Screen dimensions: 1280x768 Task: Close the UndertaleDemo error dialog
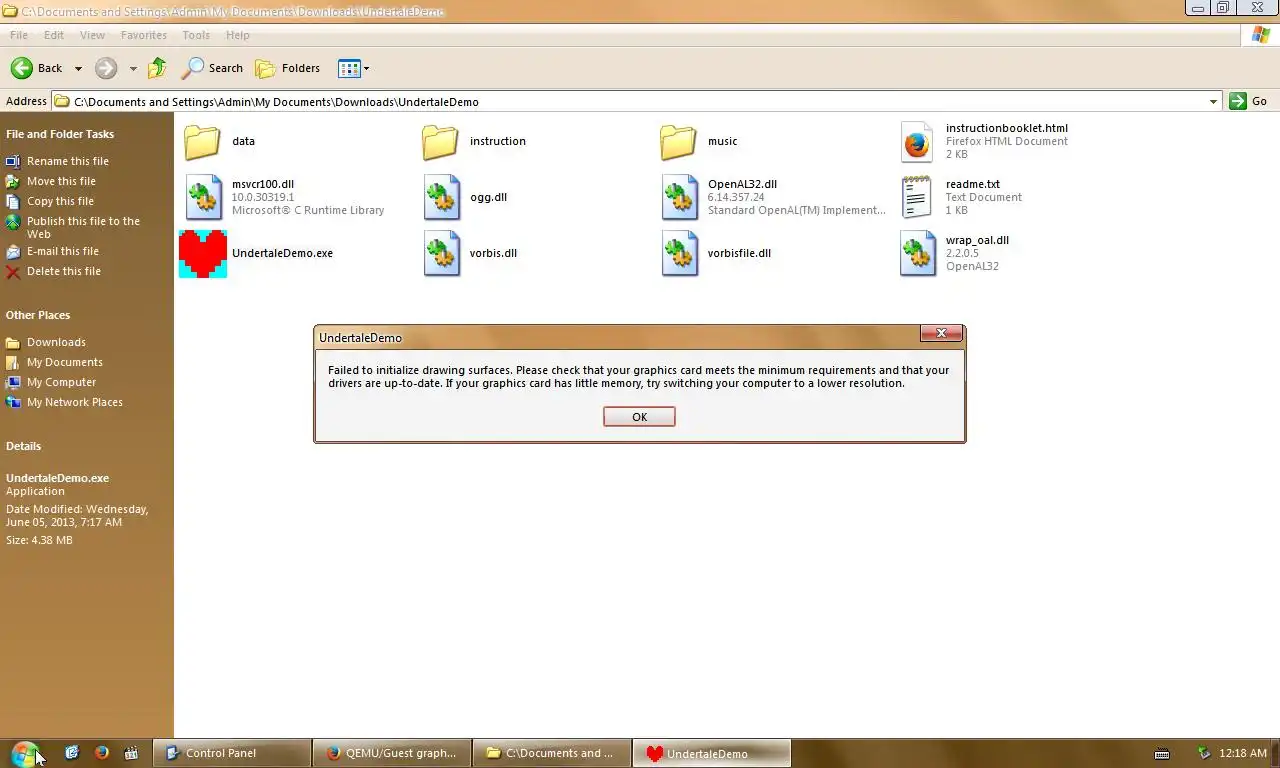coord(941,333)
